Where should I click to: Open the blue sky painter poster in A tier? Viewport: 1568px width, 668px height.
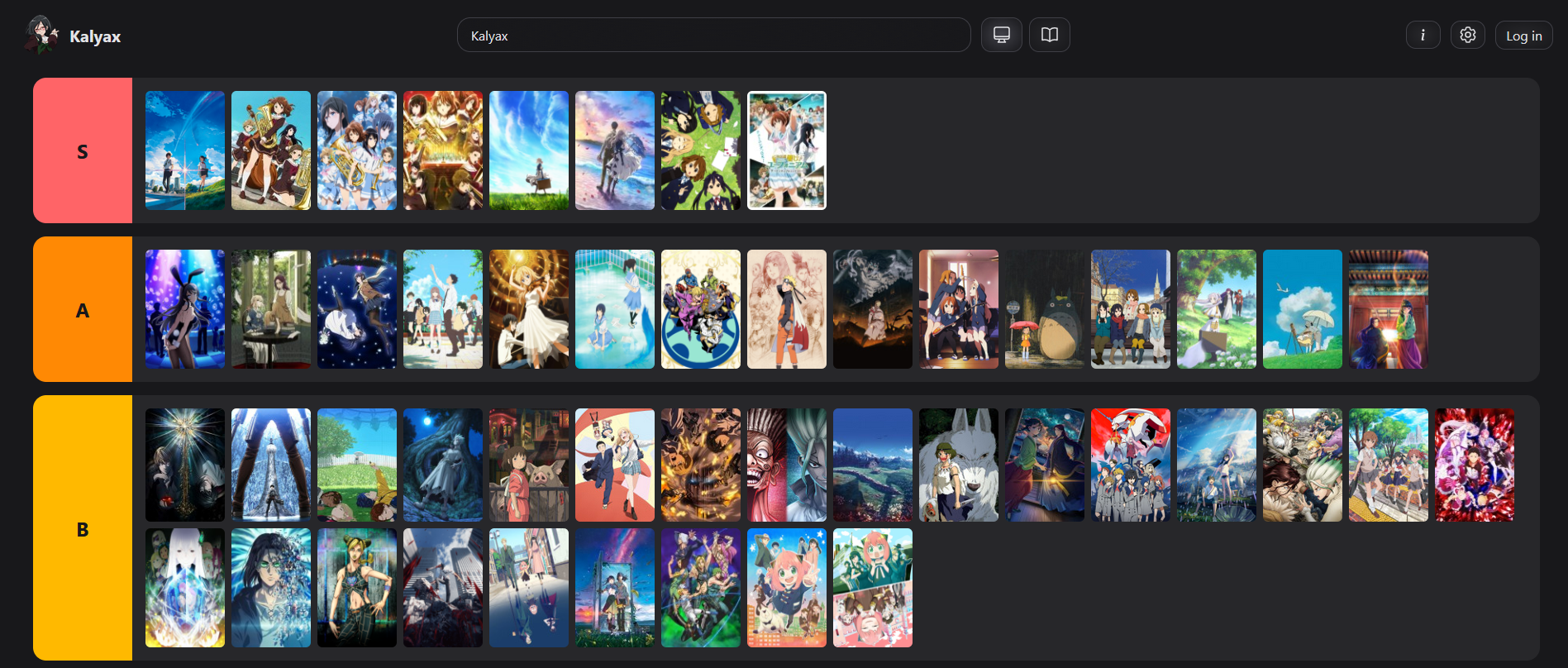pos(1302,309)
